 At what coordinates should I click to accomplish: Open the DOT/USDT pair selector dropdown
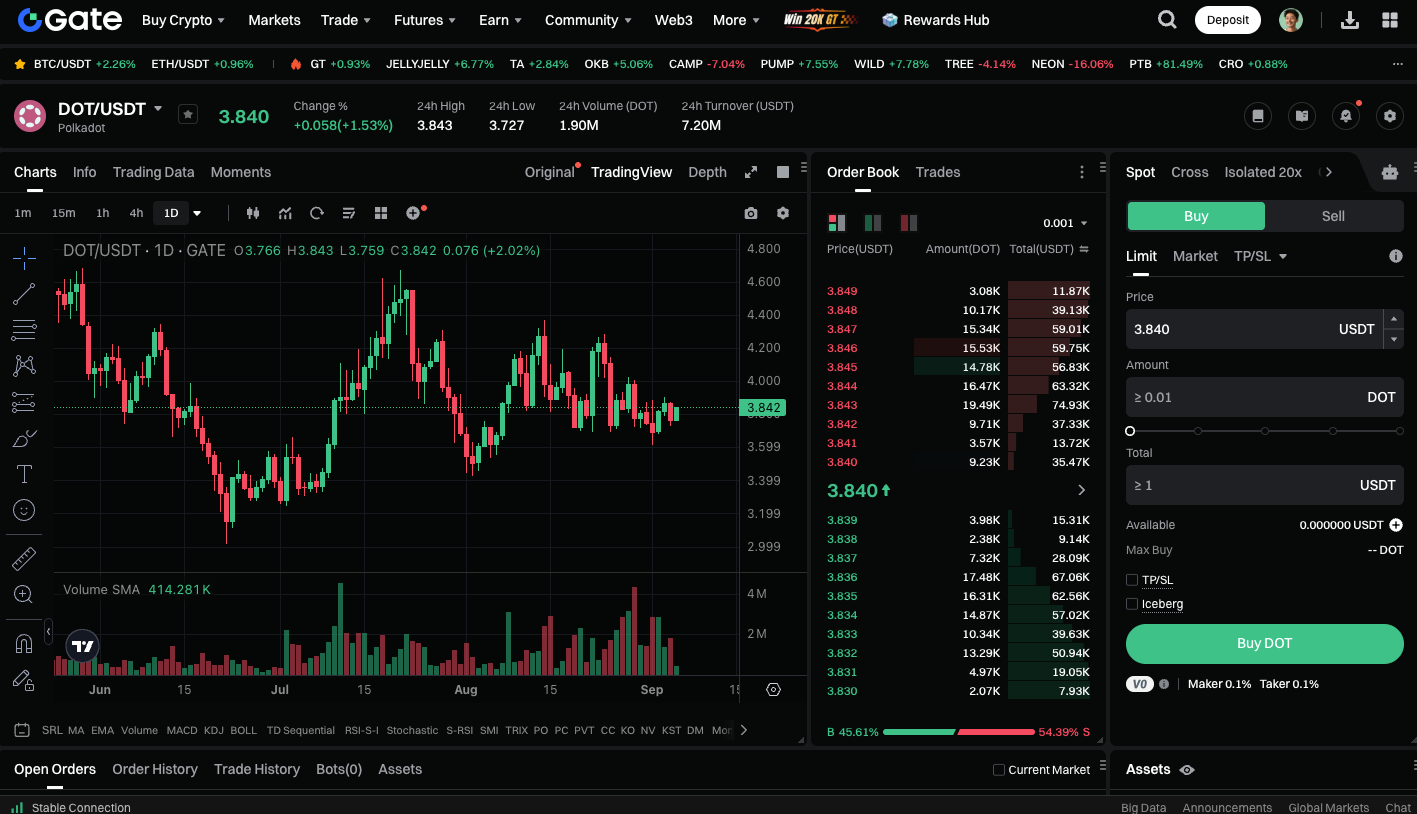pyautogui.click(x=158, y=108)
